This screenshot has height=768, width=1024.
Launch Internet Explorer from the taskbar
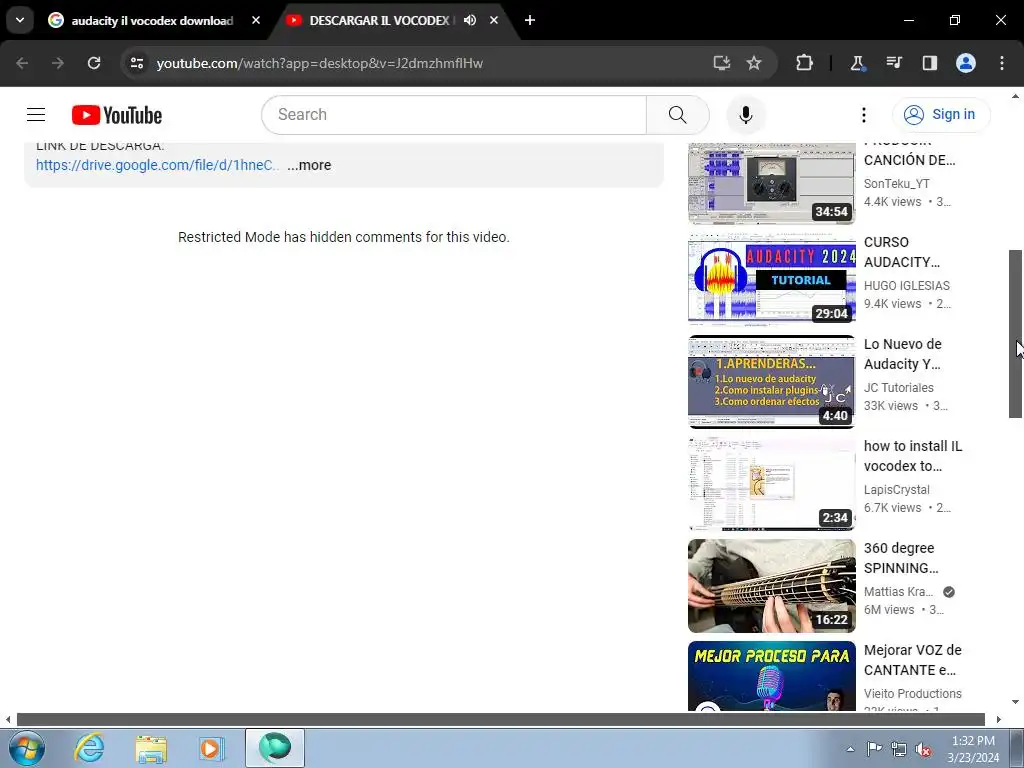coord(89,748)
